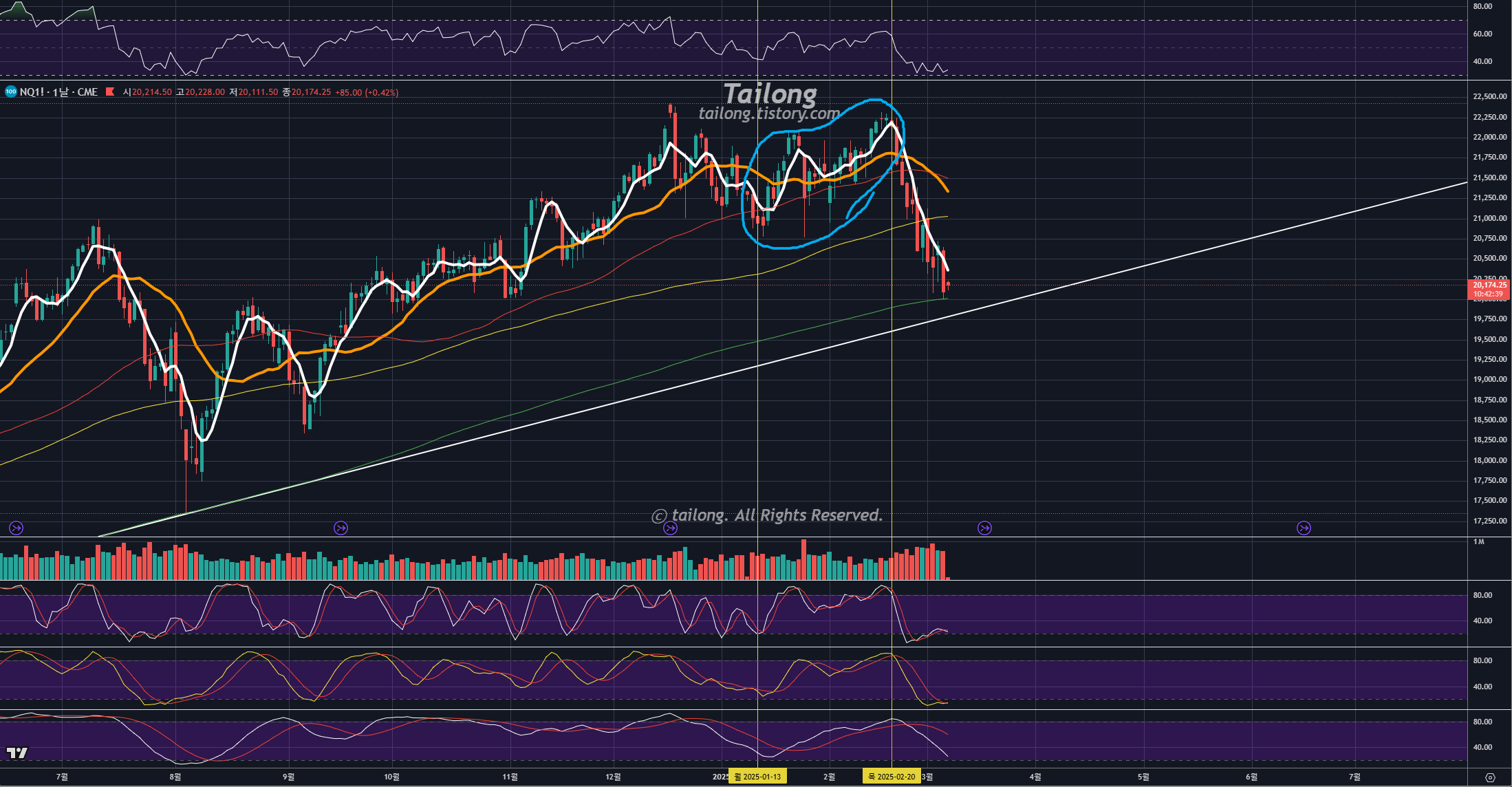Click the blue 100 symbol logo icon

tap(10, 91)
